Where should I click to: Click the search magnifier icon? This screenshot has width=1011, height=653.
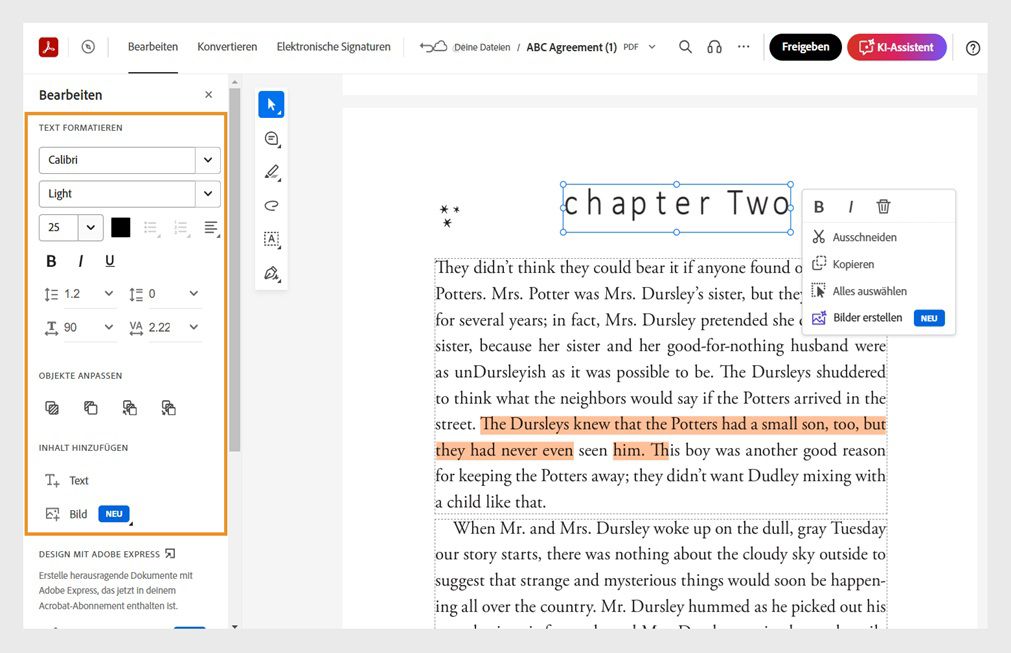point(685,46)
